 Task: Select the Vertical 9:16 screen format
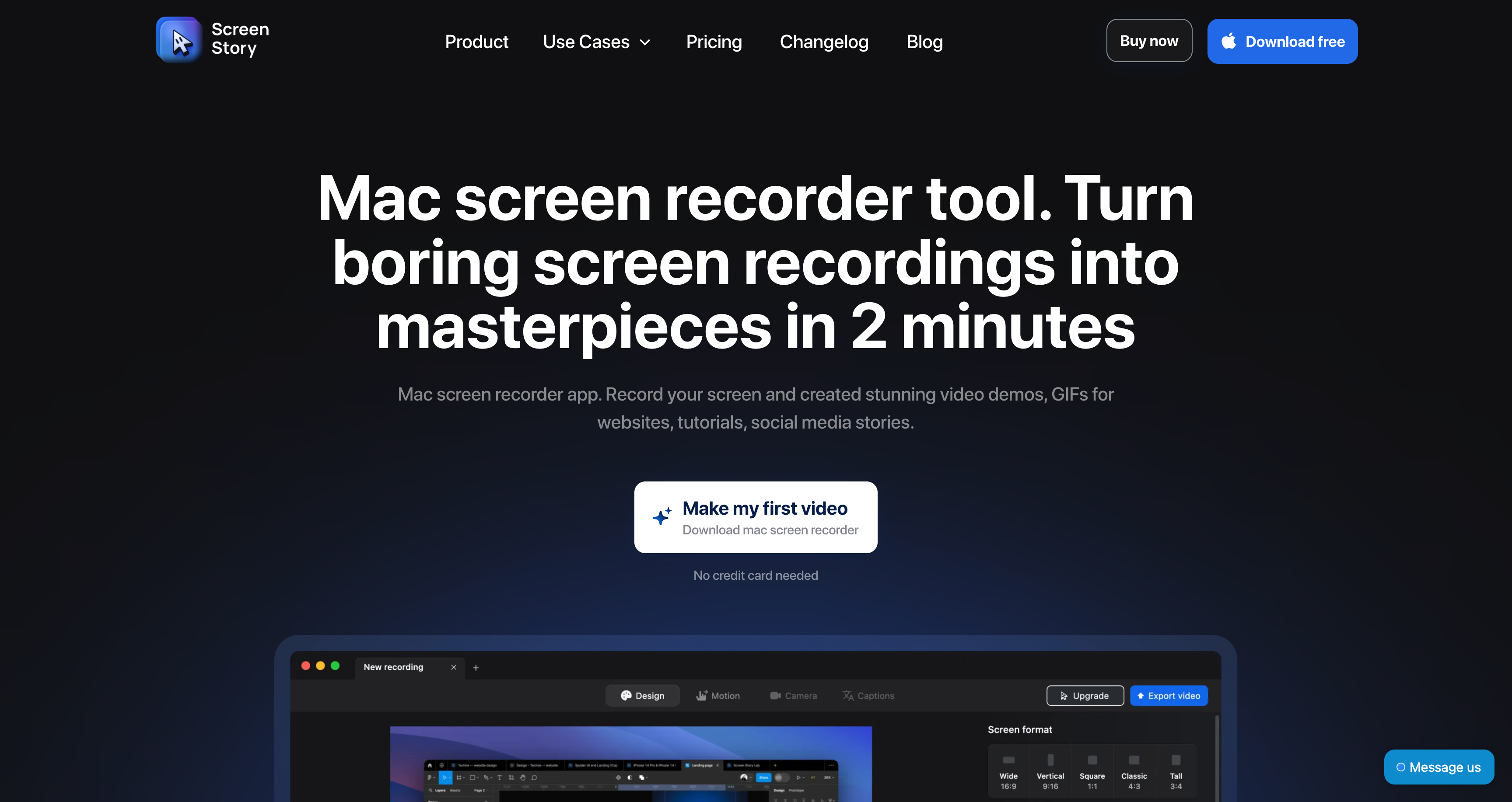point(1050,771)
